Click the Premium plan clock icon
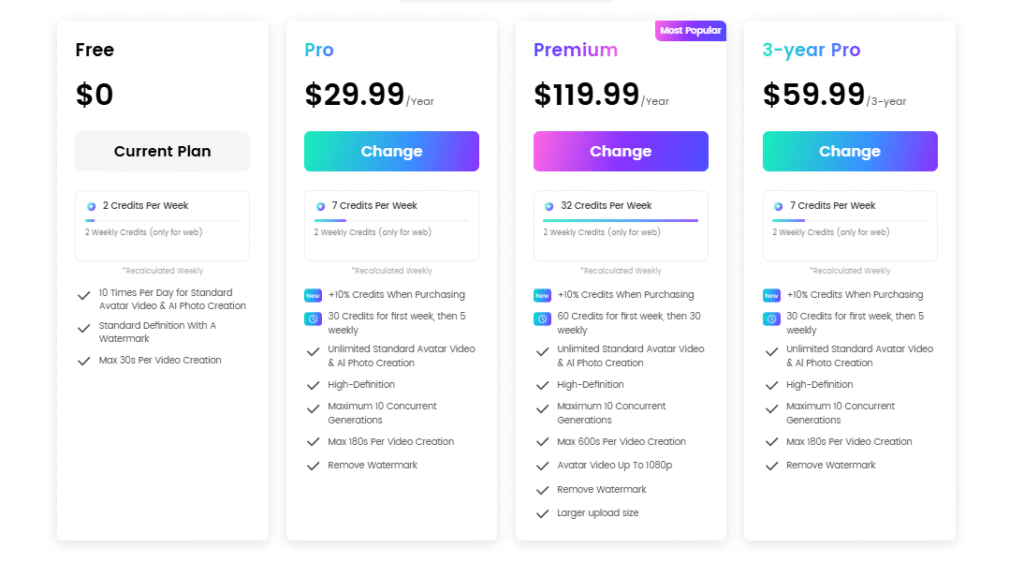Screen dimensions: 1024x563 (x=542, y=319)
